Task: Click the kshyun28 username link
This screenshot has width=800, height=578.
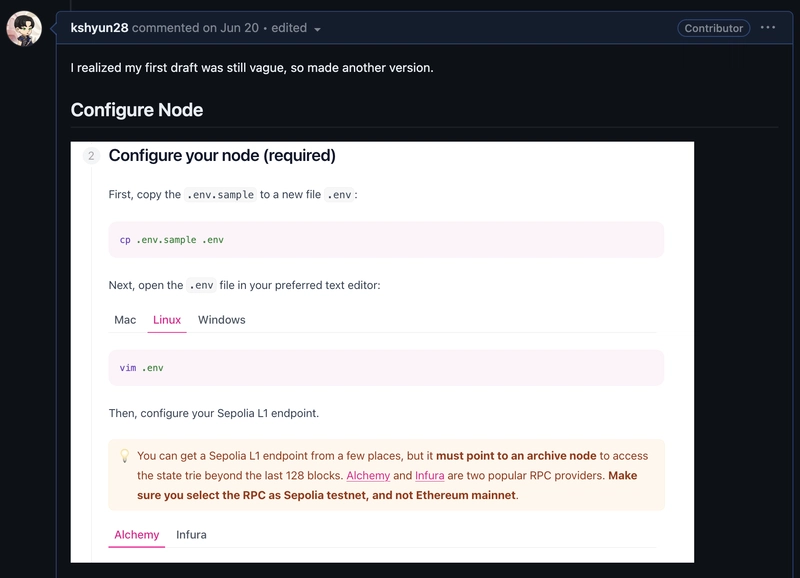Action: click(x=99, y=28)
